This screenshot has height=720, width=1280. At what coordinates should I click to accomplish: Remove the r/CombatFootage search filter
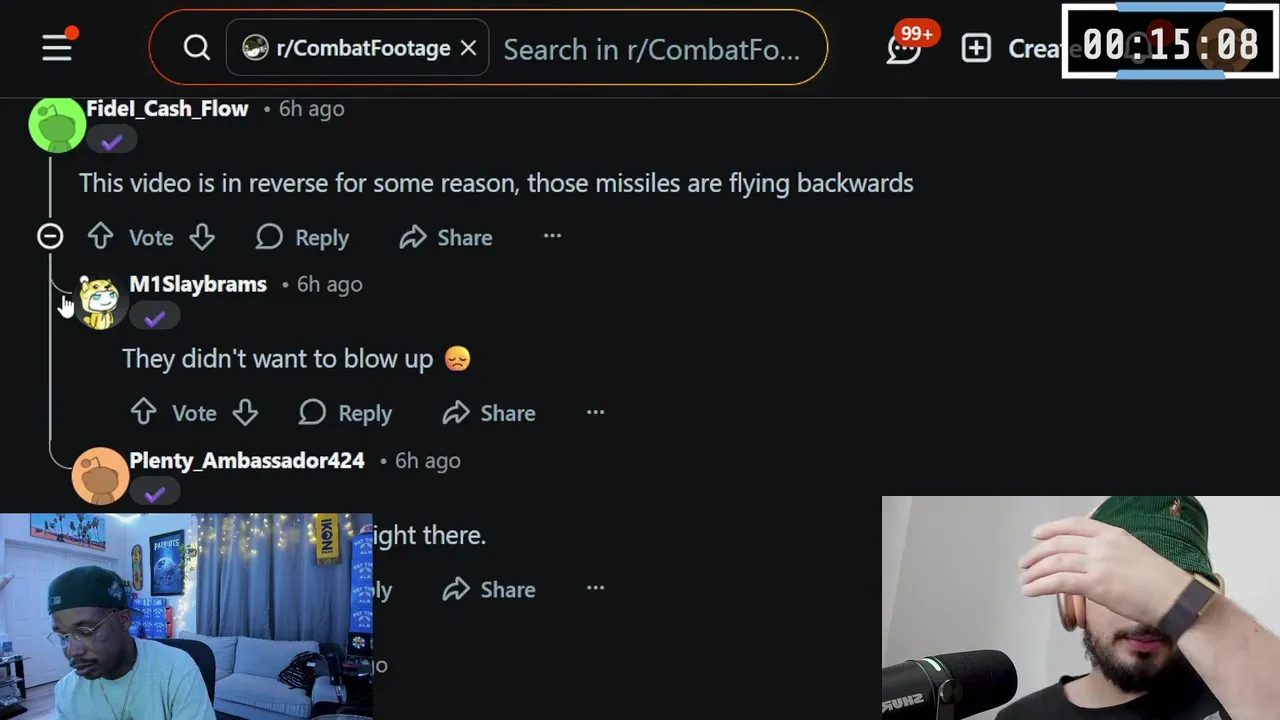coord(468,48)
